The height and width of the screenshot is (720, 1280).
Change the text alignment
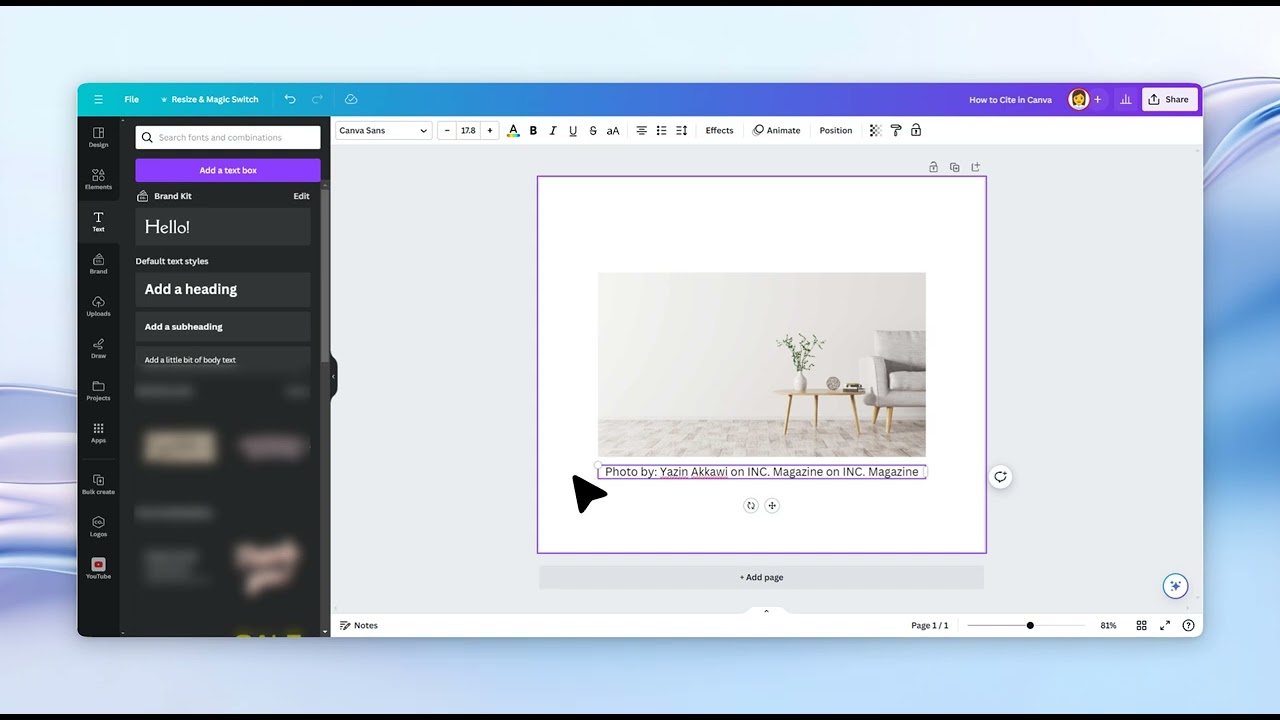[642, 130]
